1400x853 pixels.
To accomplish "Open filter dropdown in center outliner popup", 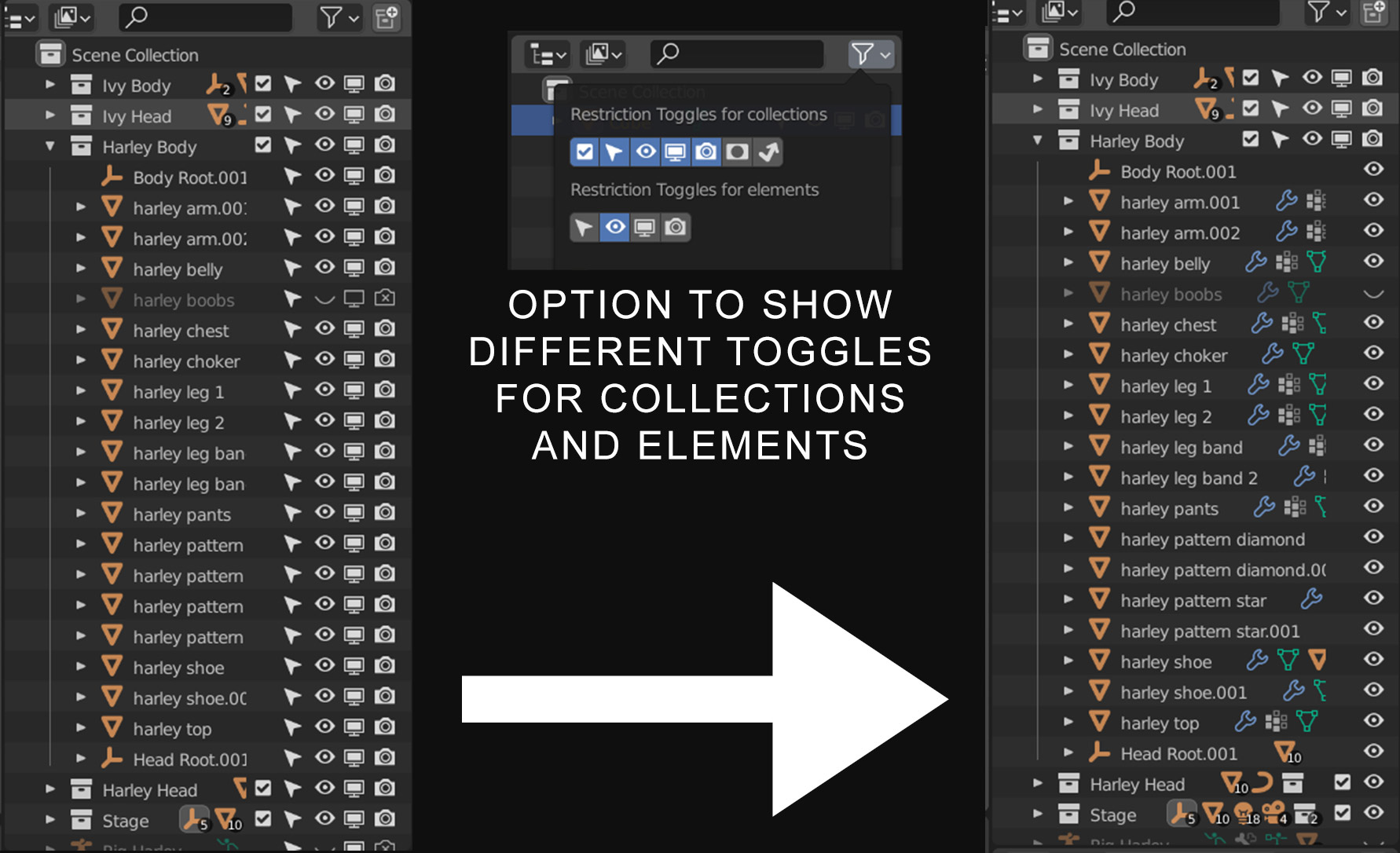I will [870, 54].
